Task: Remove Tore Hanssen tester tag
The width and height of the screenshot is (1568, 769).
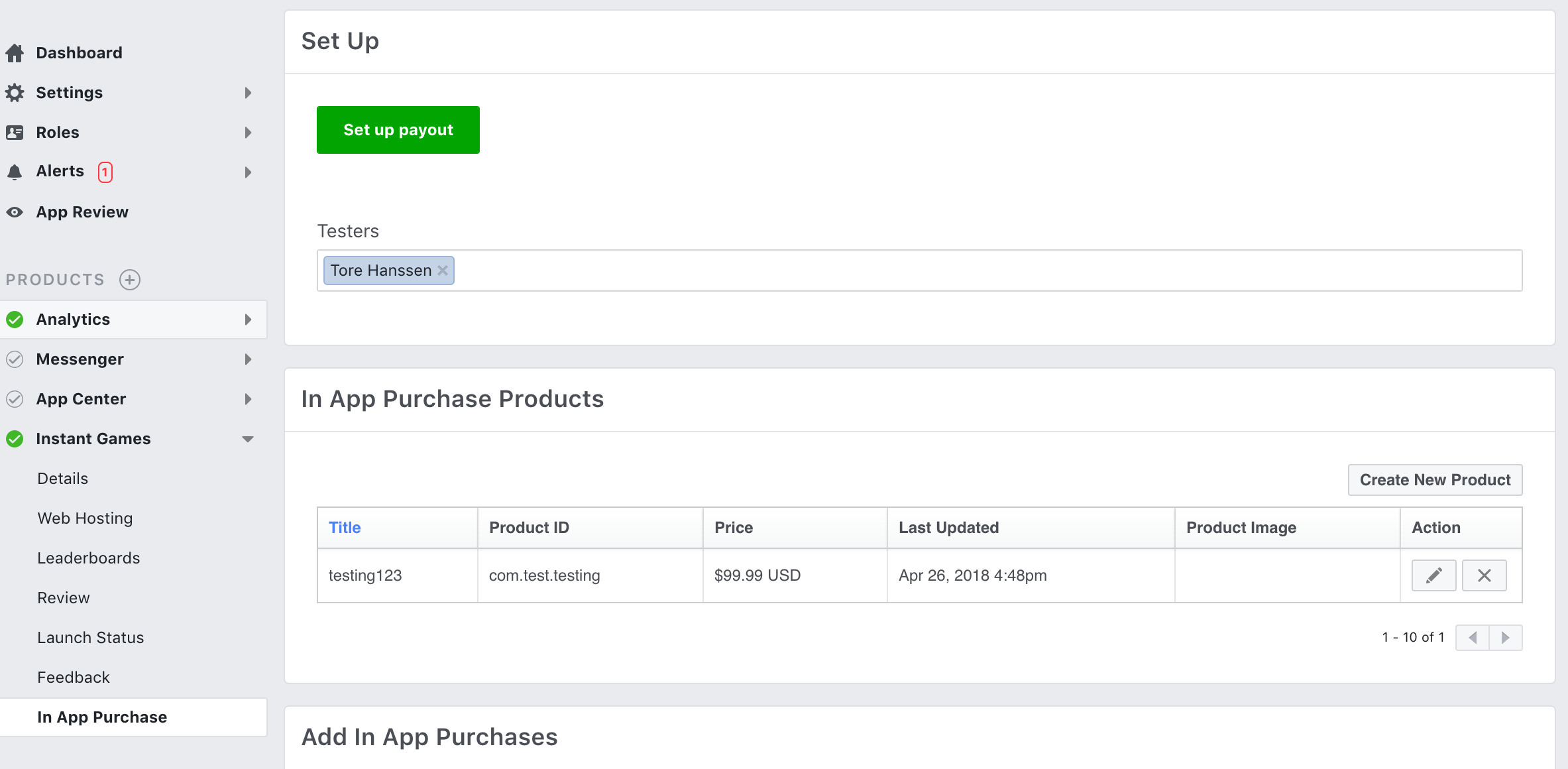Action: click(x=443, y=270)
